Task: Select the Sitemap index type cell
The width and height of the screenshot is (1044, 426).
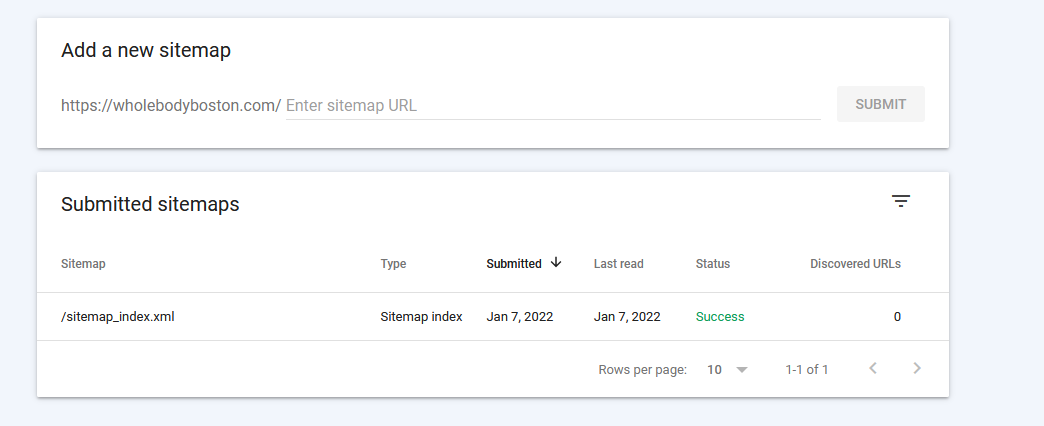Action: [x=421, y=317]
